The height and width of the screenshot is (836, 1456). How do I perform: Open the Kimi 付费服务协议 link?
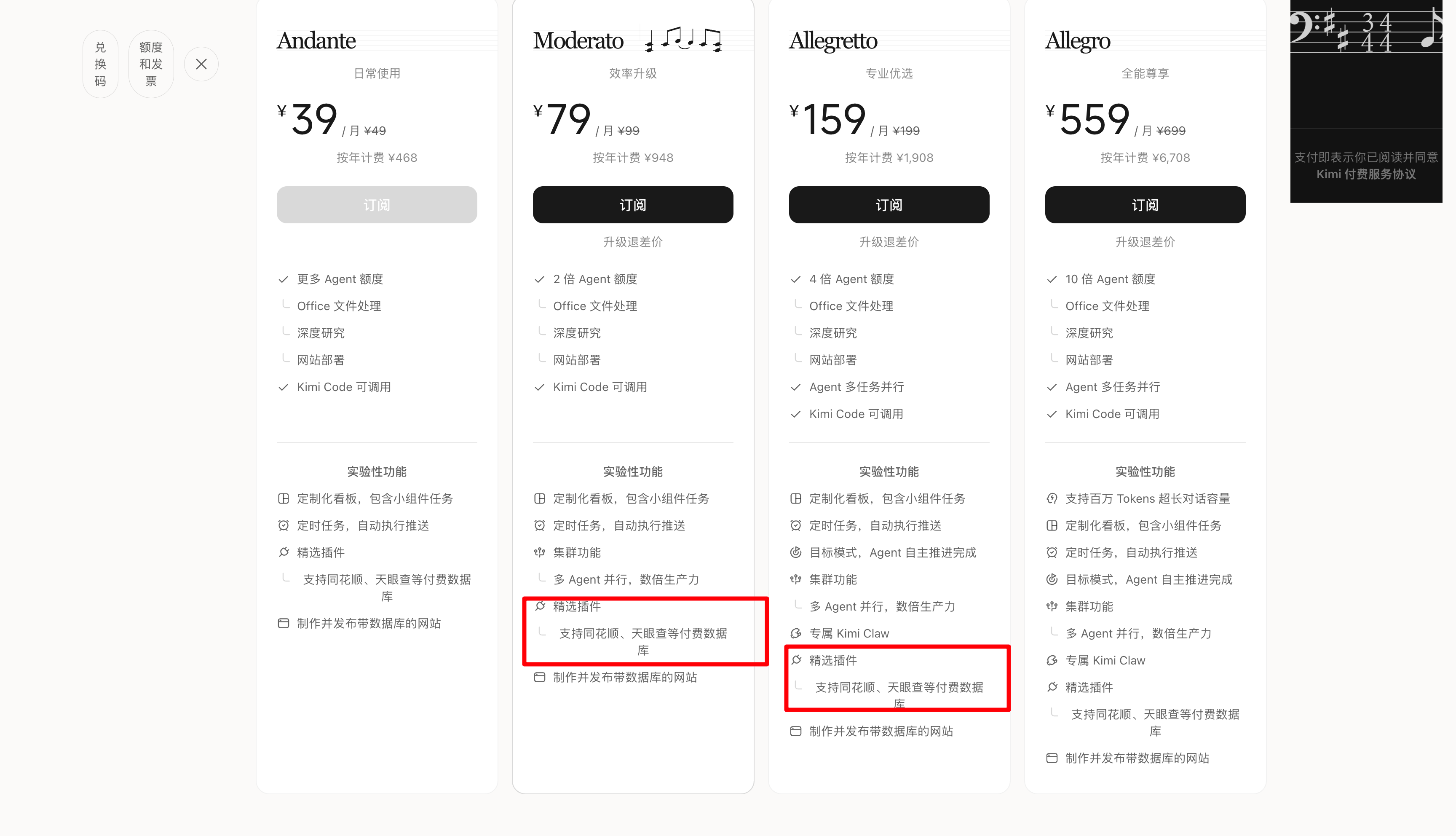pos(1366,174)
